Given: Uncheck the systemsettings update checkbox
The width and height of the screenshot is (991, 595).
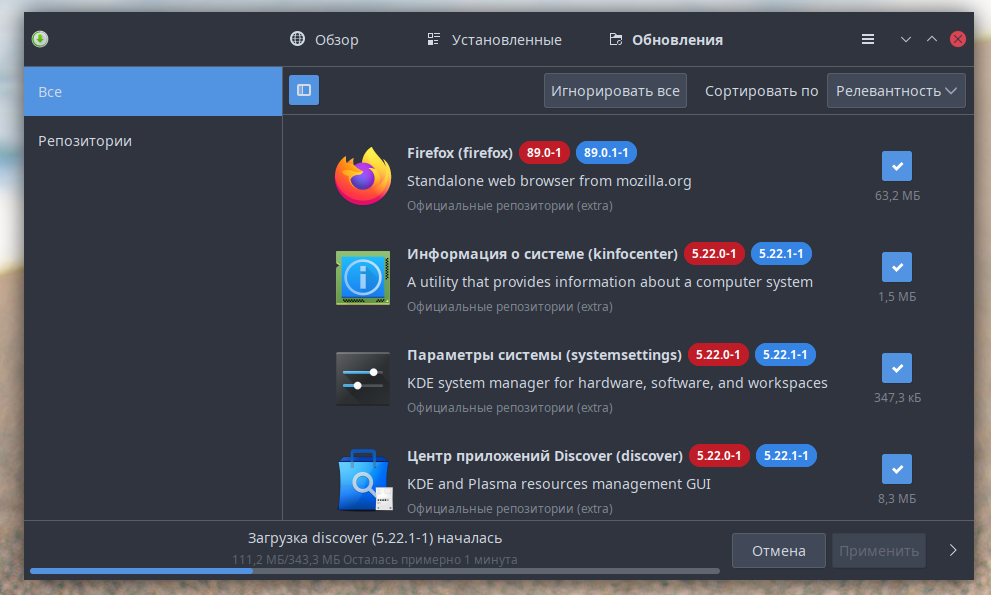Looking at the screenshot, I should 897,368.
